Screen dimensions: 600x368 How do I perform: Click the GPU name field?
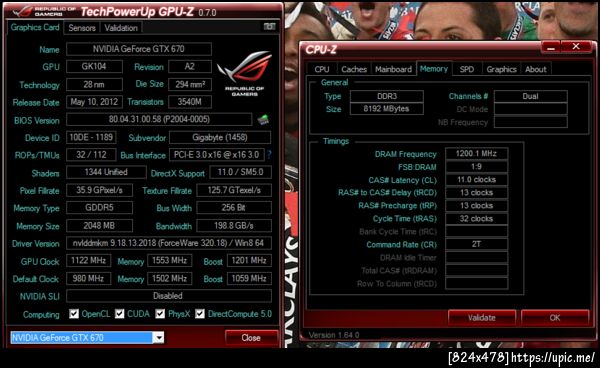[139, 49]
